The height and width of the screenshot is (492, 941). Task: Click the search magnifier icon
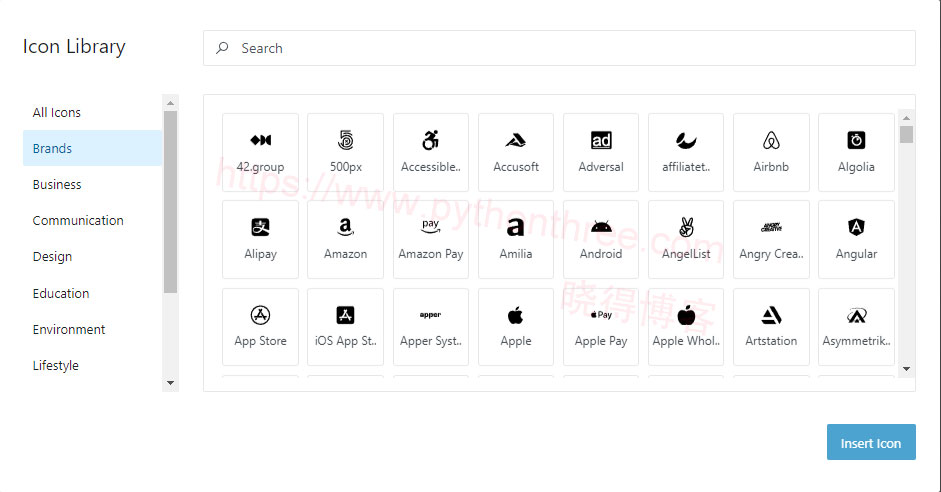tap(222, 47)
